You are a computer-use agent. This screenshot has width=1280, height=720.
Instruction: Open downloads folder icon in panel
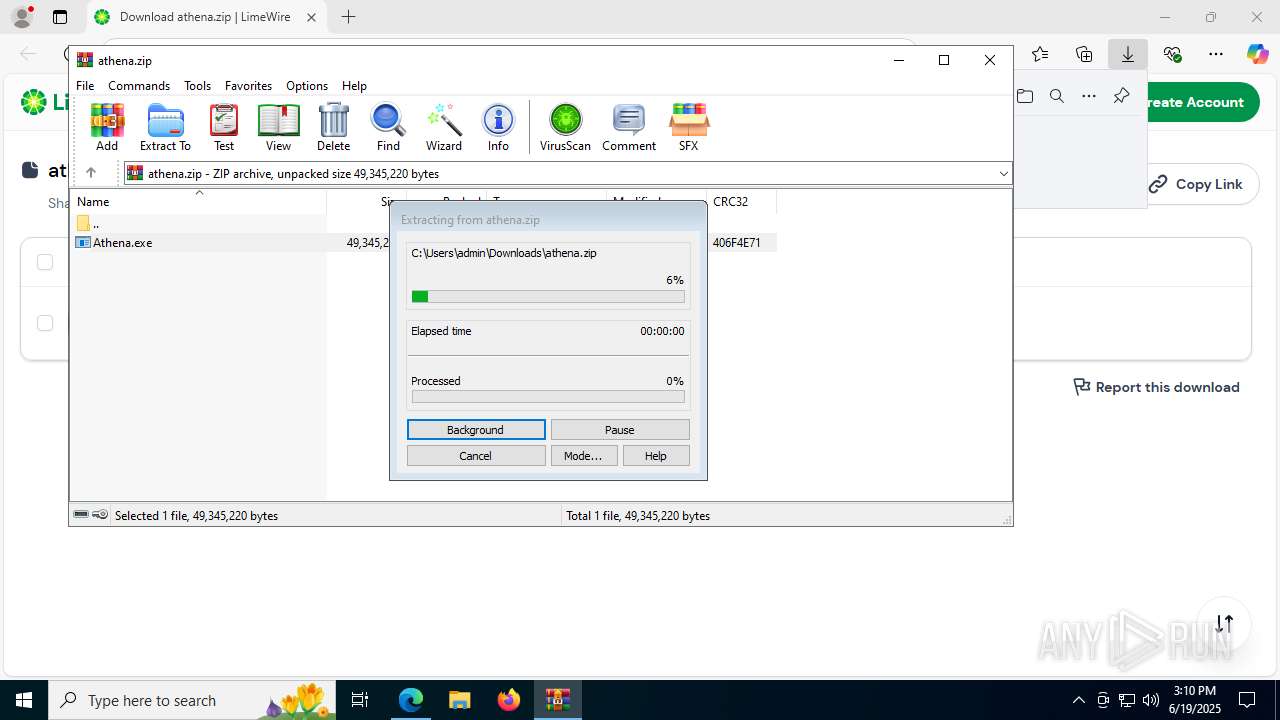tap(1025, 96)
